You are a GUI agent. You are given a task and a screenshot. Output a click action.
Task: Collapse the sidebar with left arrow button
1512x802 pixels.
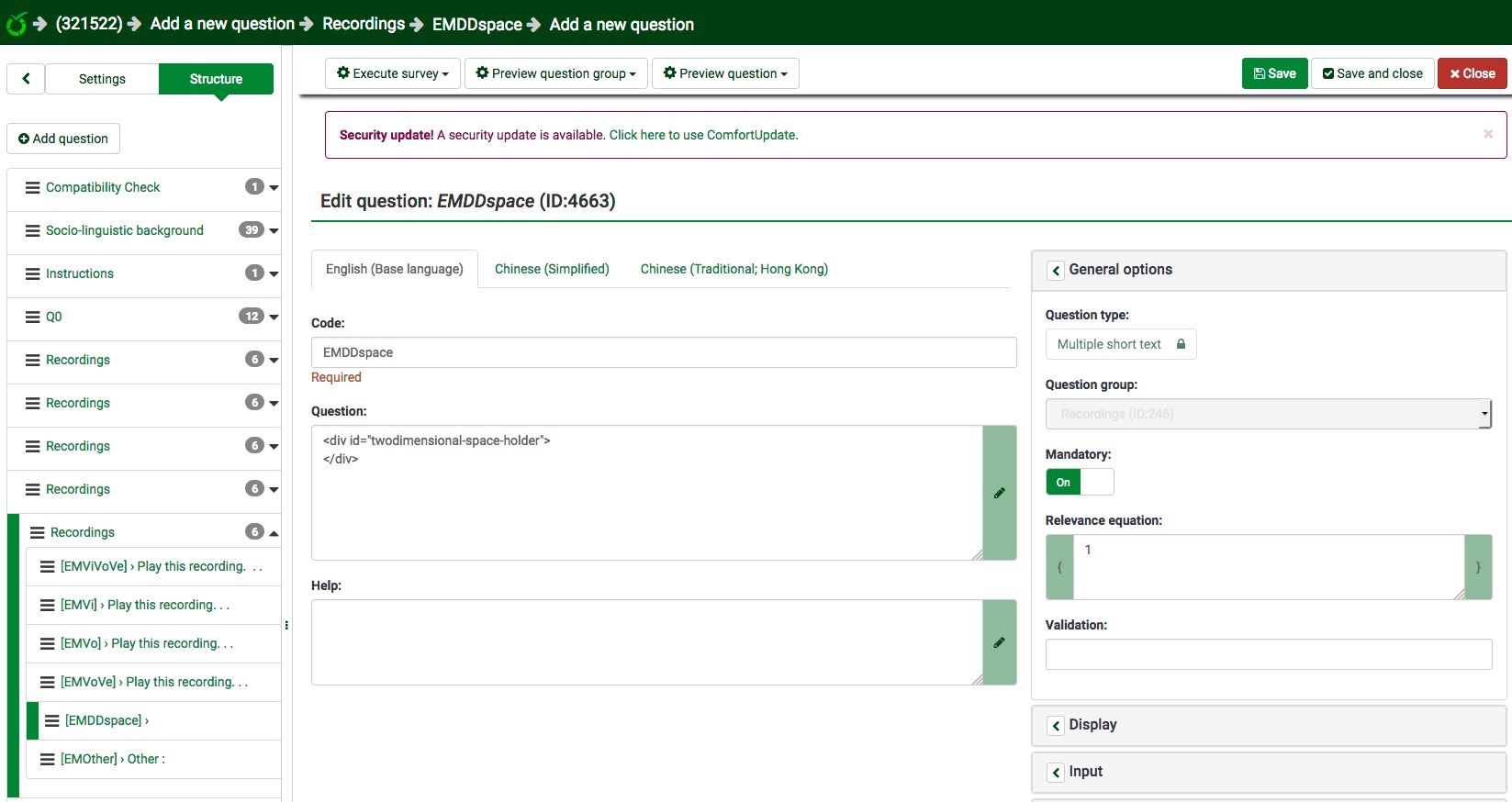tap(26, 79)
